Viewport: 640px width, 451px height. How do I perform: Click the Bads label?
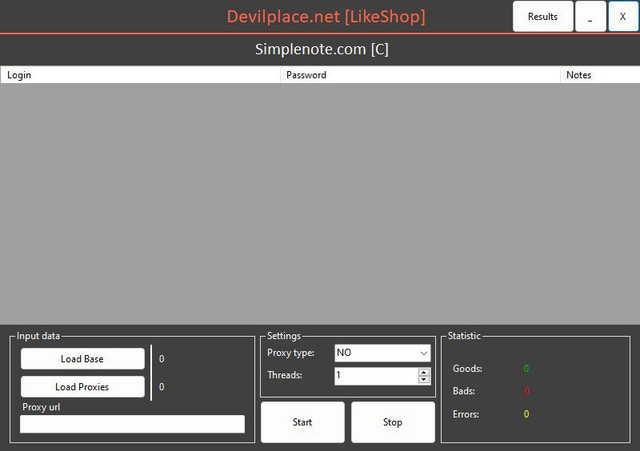pyautogui.click(x=464, y=391)
